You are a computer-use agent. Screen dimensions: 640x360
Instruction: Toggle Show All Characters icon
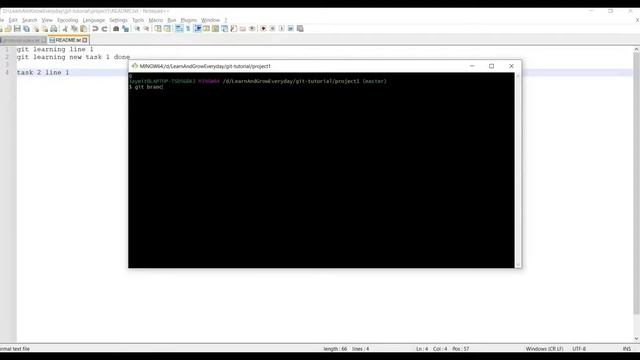click(x=188, y=29)
